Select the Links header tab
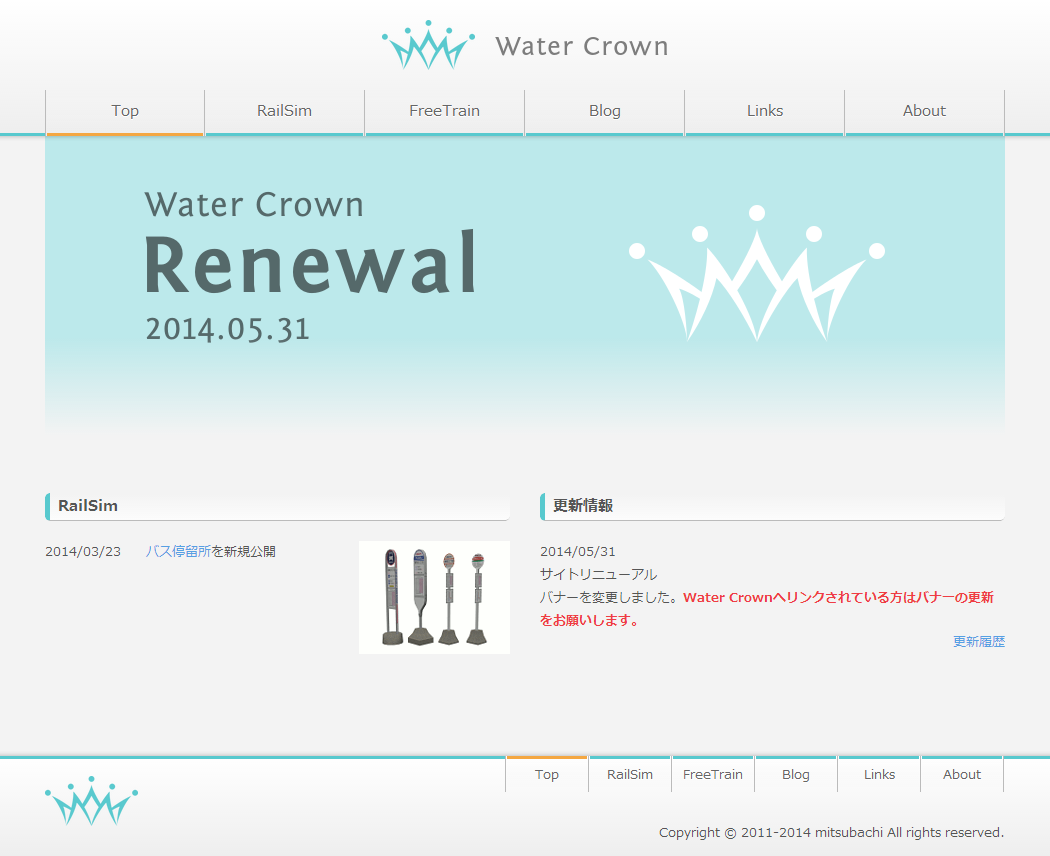The height and width of the screenshot is (856, 1050). (765, 111)
